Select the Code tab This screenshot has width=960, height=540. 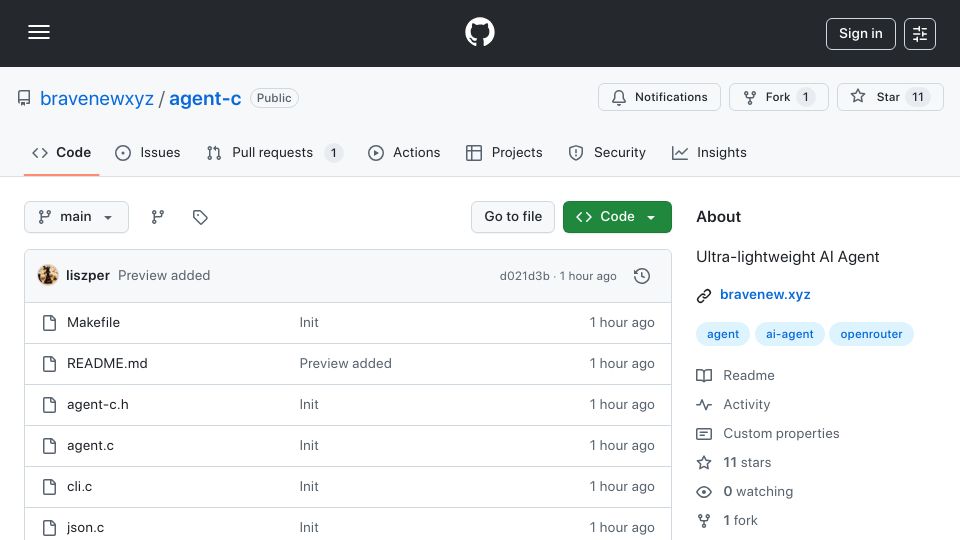[x=61, y=152]
